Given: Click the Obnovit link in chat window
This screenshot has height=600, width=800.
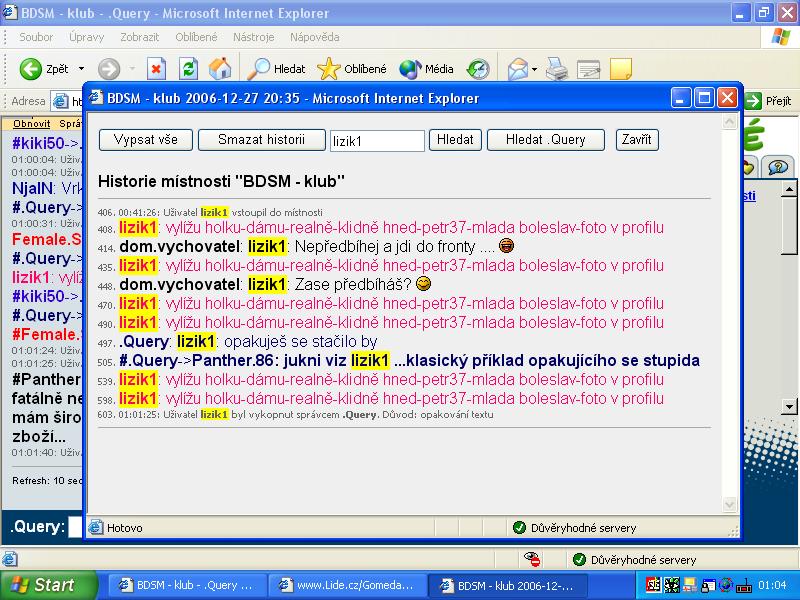Looking at the screenshot, I should (32, 123).
